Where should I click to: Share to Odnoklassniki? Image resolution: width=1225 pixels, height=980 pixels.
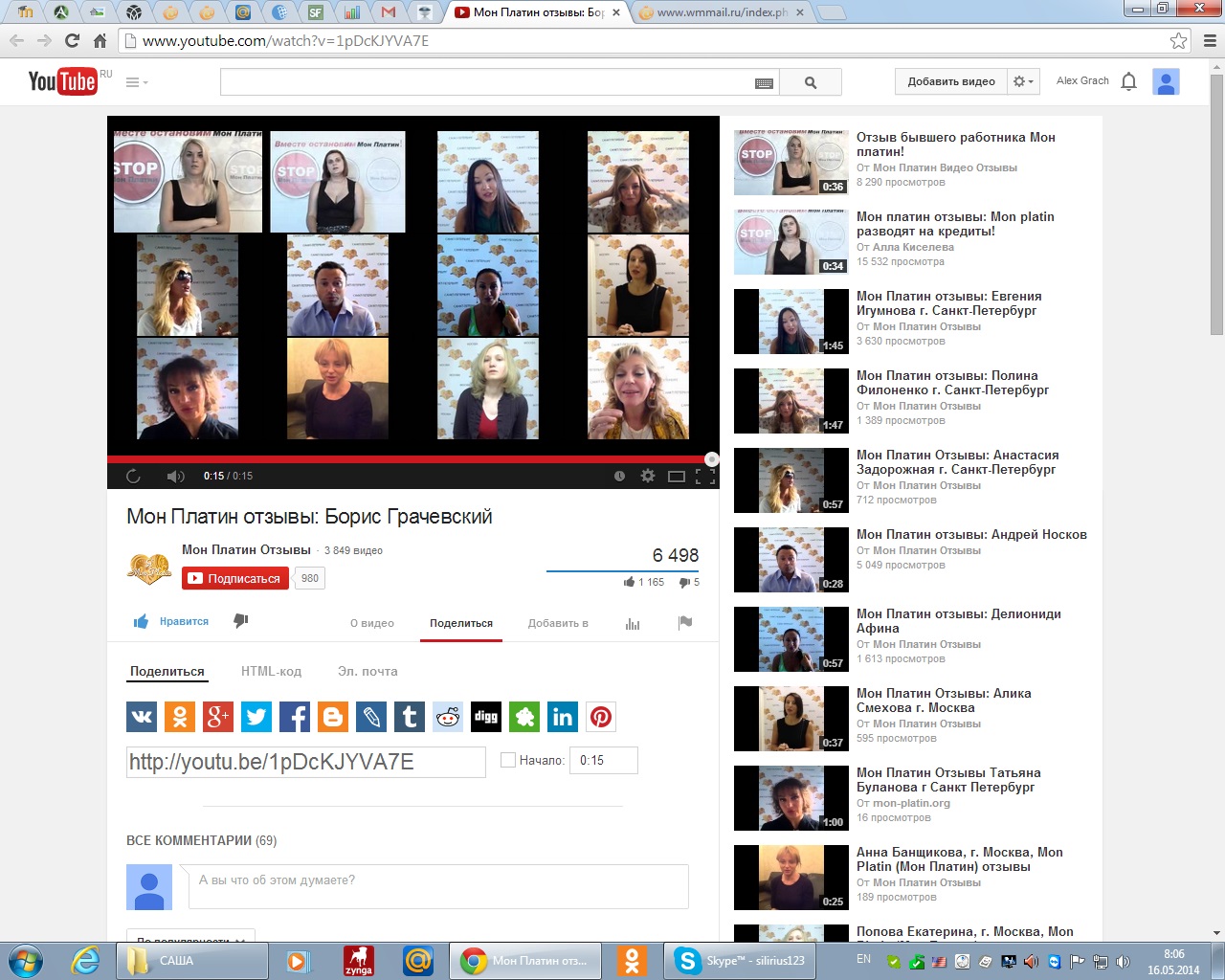tap(180, 717)
